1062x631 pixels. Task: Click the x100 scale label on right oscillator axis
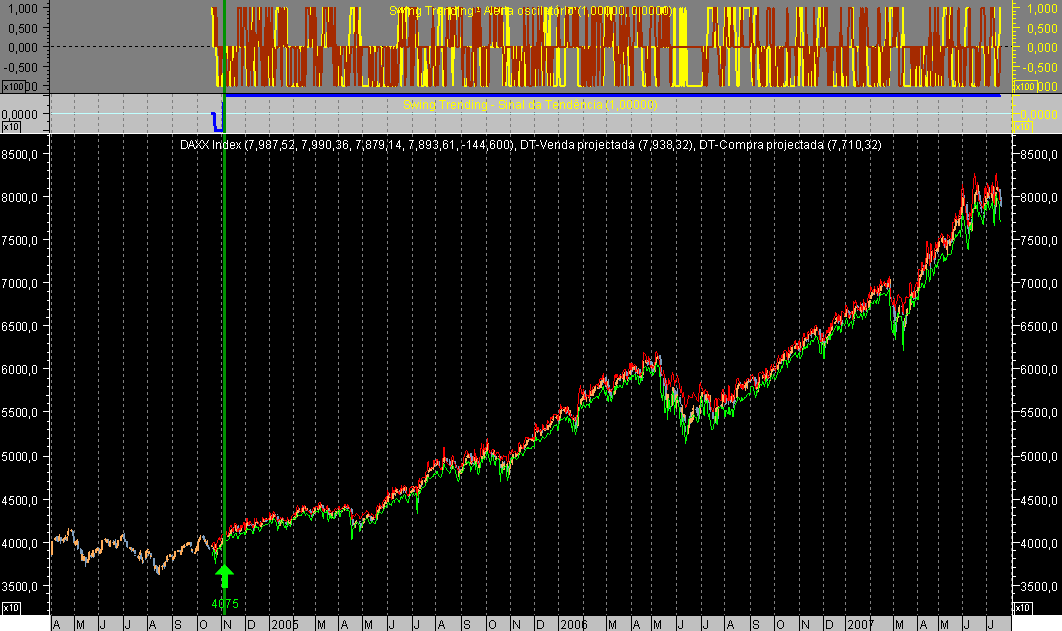1024,85
